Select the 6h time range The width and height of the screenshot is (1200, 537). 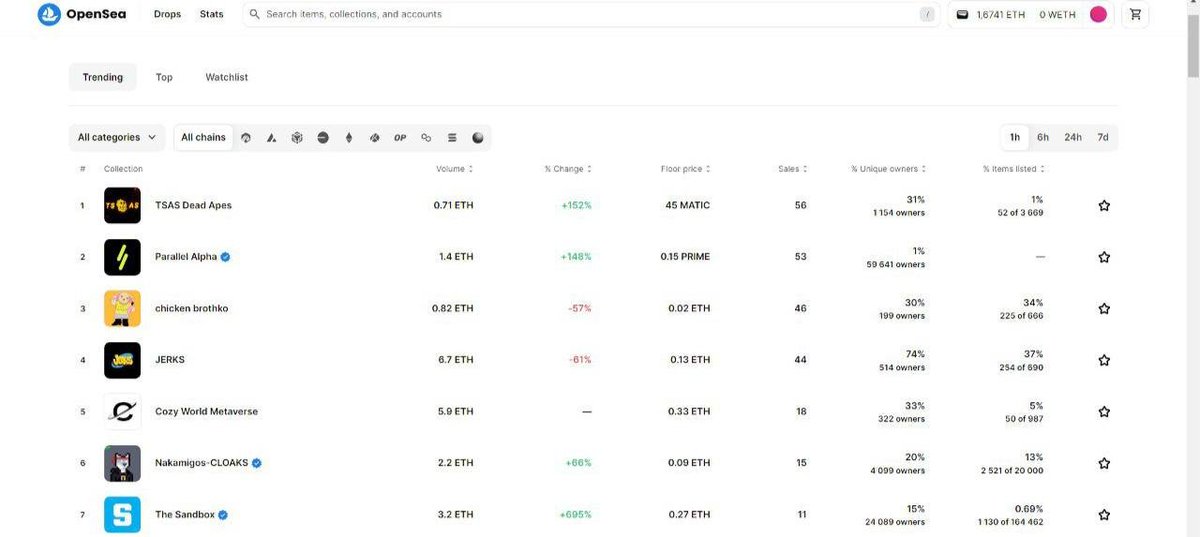pyautogui.click(x=1043, y=137)
